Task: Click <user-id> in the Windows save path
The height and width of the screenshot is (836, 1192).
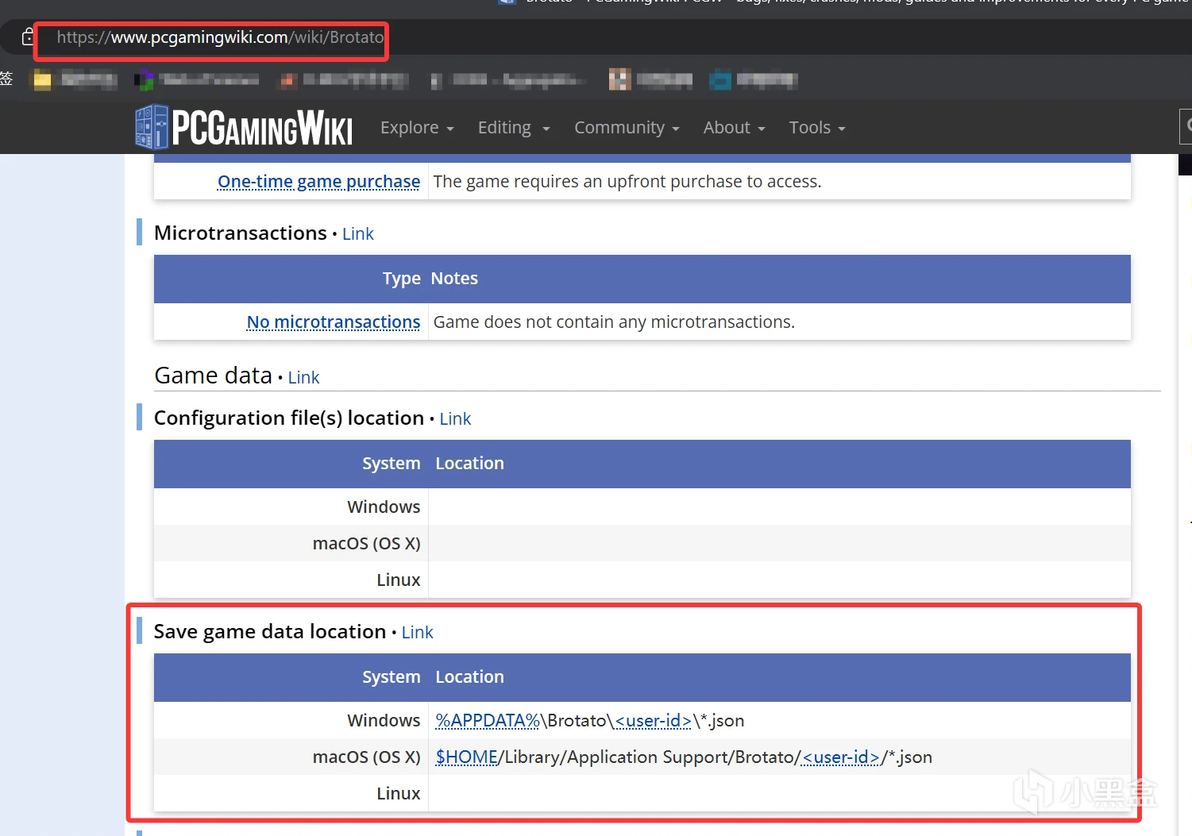Action: [654, 720]
